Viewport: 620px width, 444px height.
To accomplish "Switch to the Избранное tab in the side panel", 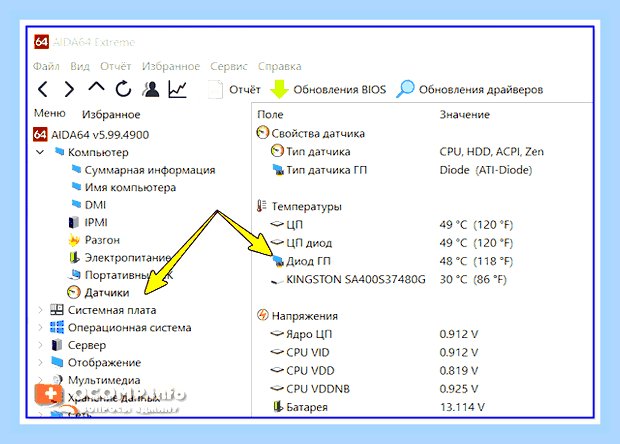I will (x=111, y=114).
